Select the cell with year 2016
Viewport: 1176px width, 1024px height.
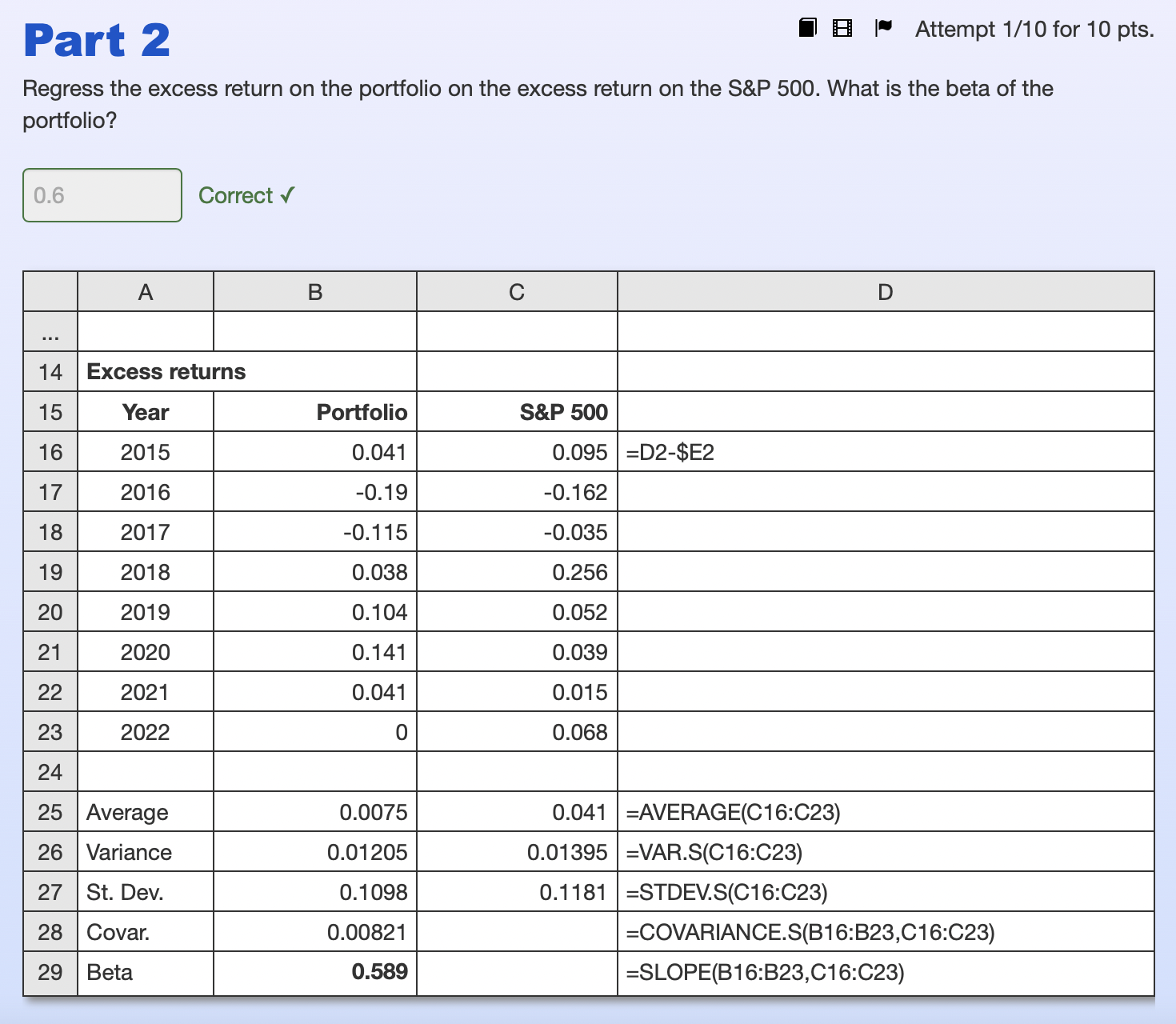(146, 492)
